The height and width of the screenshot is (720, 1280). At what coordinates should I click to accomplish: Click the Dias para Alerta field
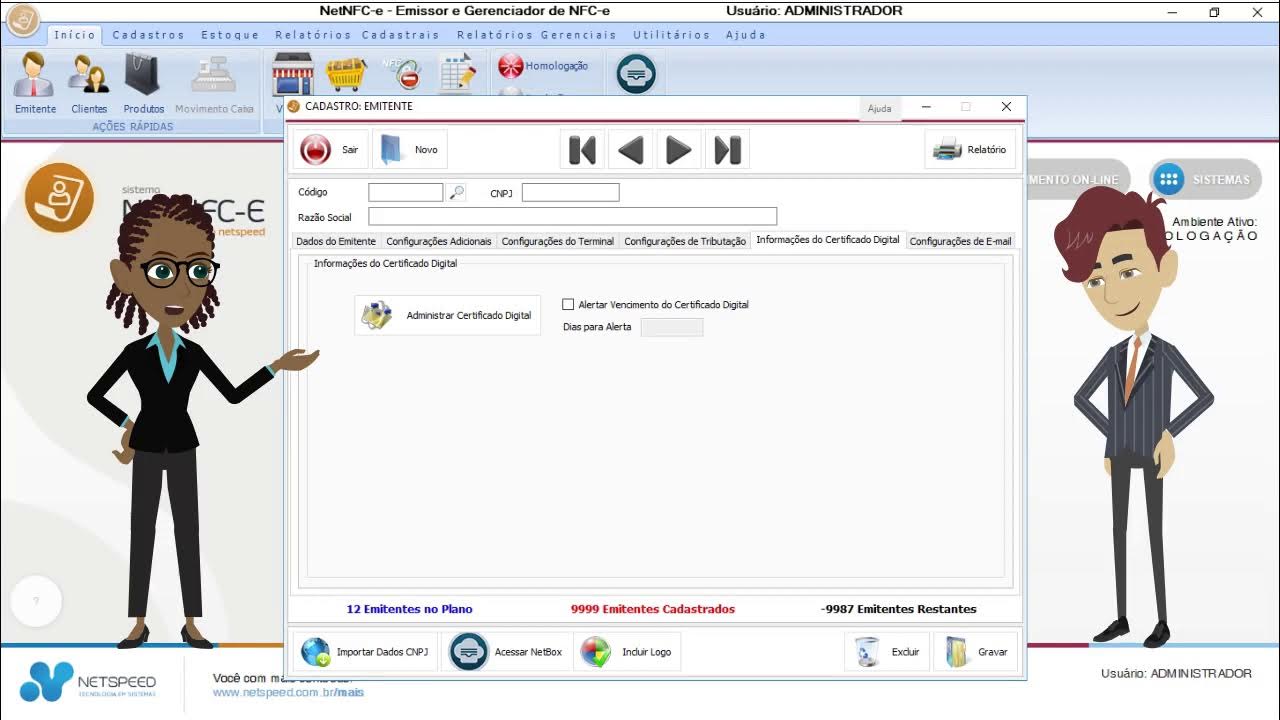pyautogui.click(x=672, y=327)
